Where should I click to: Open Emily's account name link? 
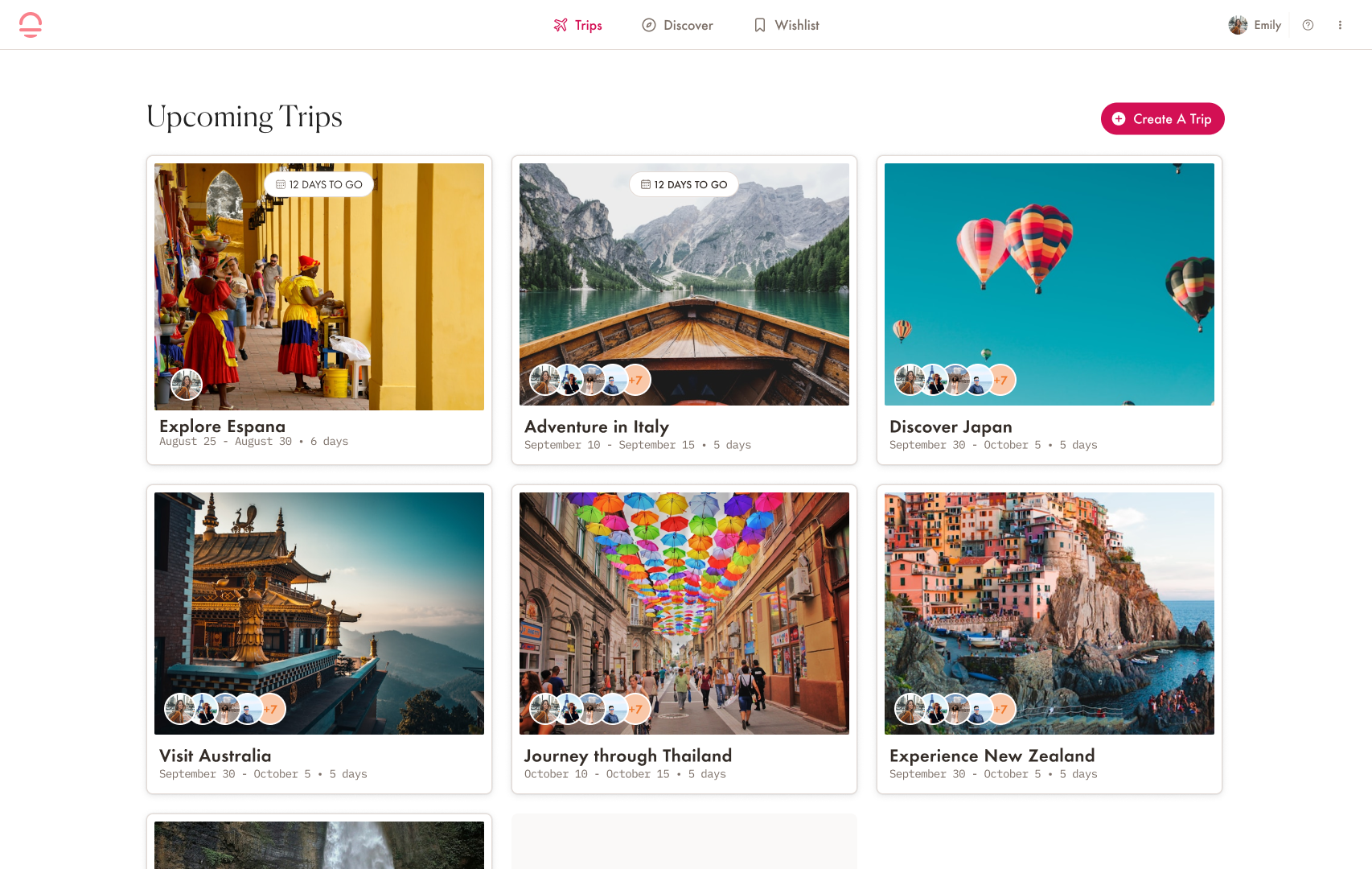pyautogui.click(x=1267, y=25)
